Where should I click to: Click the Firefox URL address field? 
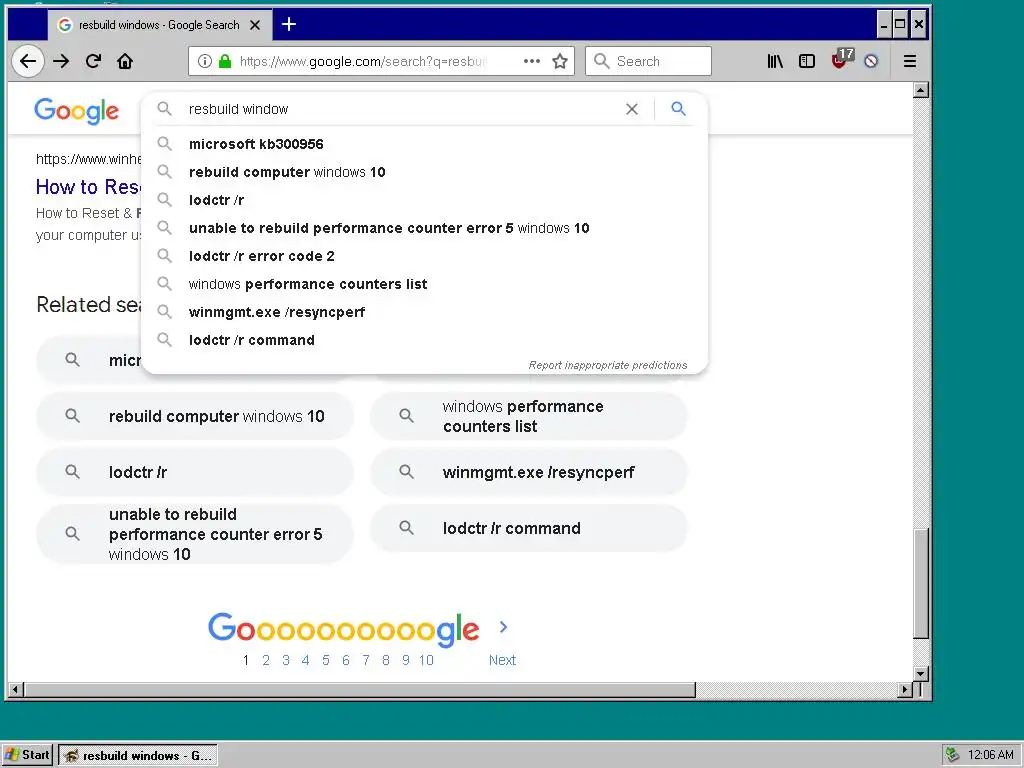tap(381, 61)
